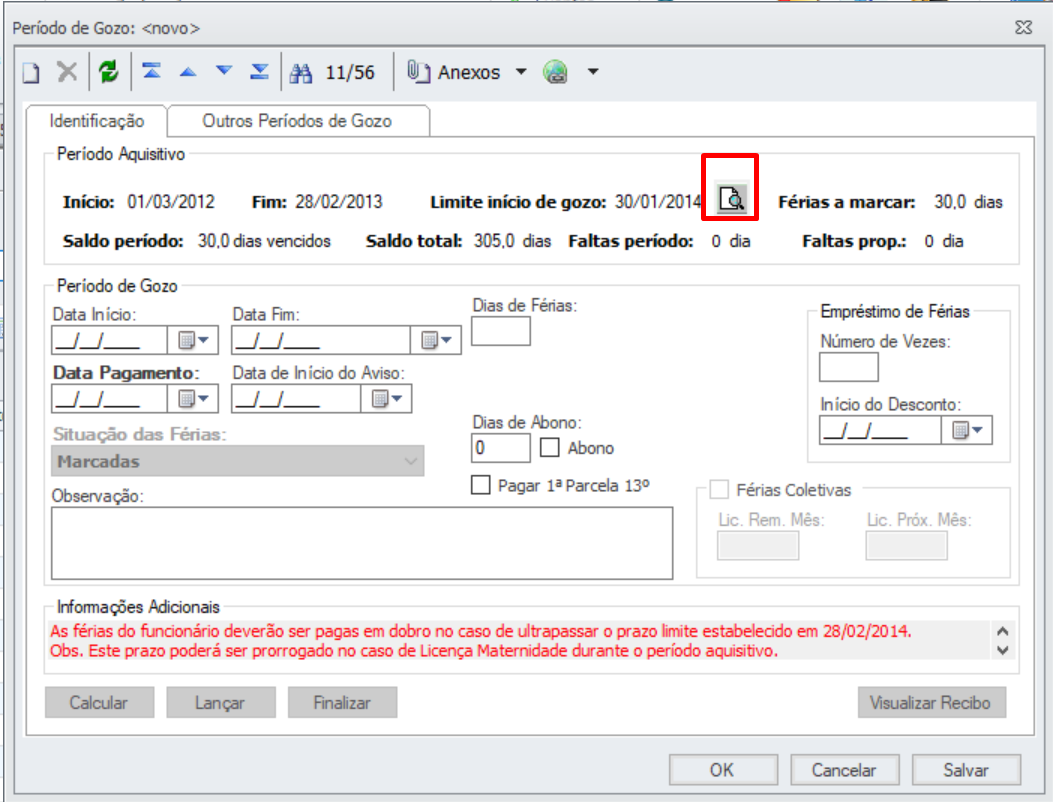Image resolution: width=1053 pixels, height=802 pixels.
Task: Go to first record arrow icon
Action: (152, 71)
